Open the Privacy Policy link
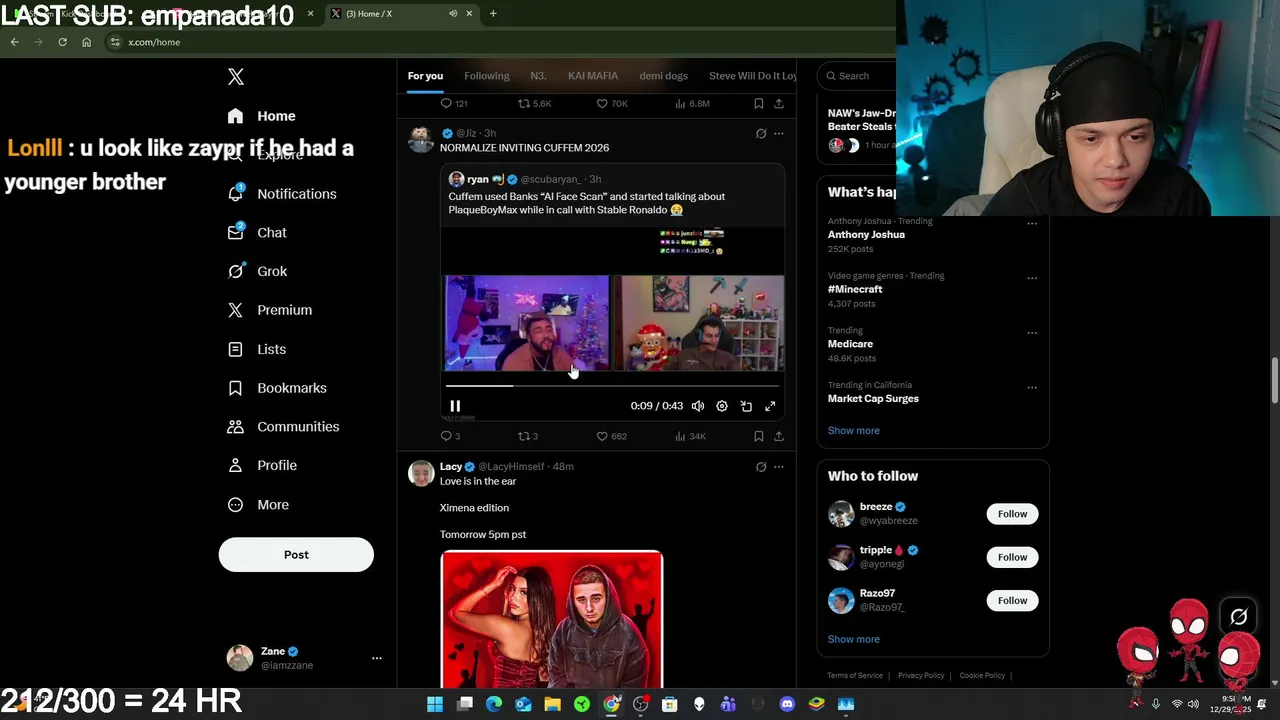Screen dimensions: 1280x720 pyautogui.click(x=921, y=676)
